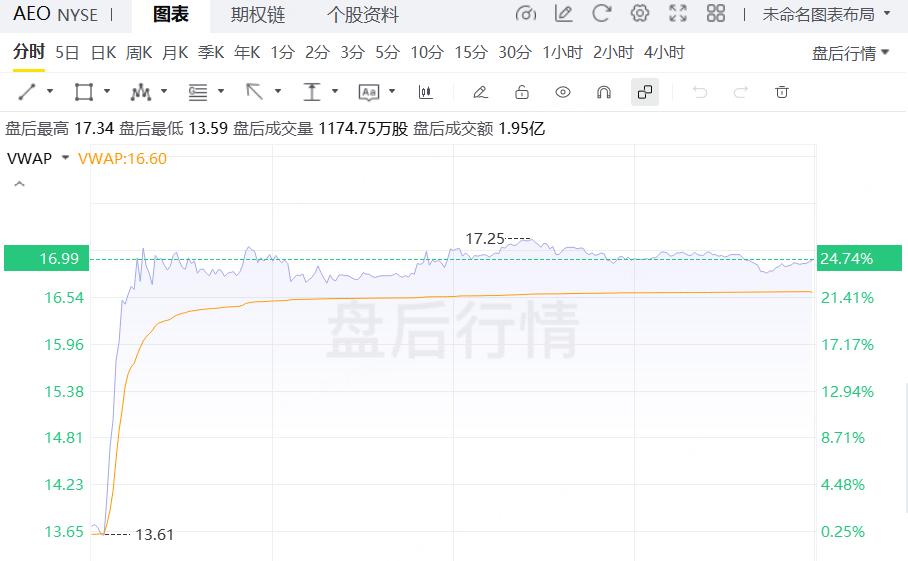Select 4小时 interval
Screen dimensions: 908x561
point(664,53)
